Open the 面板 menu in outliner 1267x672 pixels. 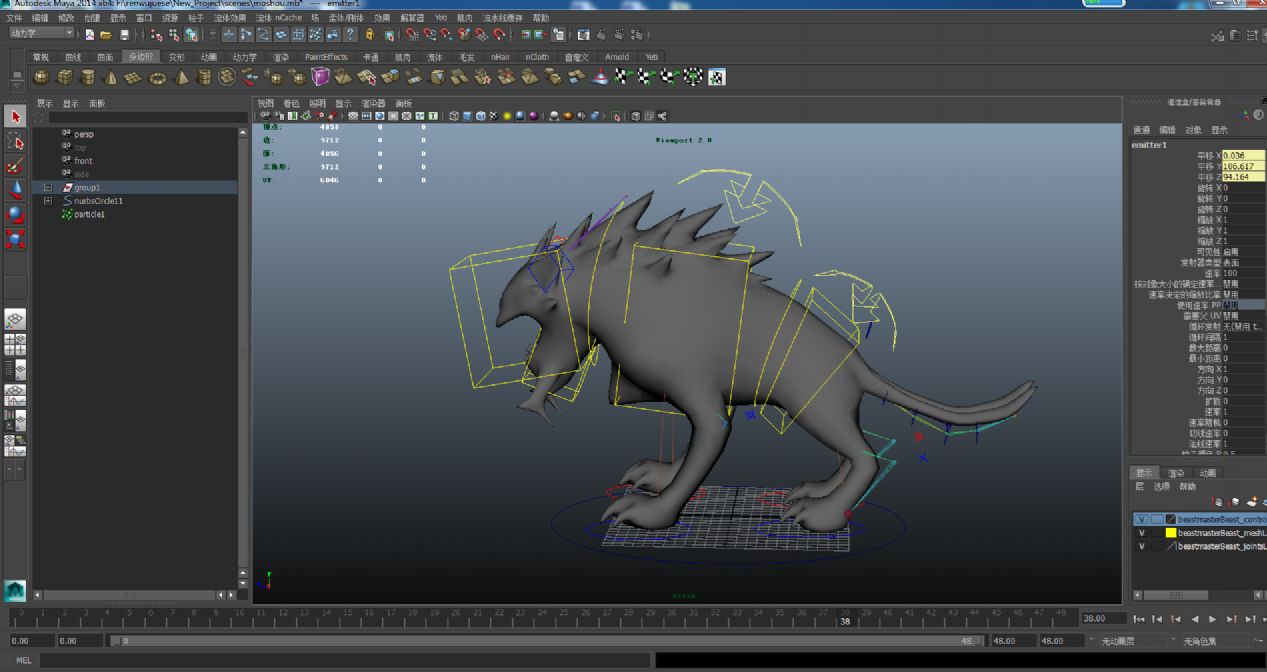pos(97,103)
